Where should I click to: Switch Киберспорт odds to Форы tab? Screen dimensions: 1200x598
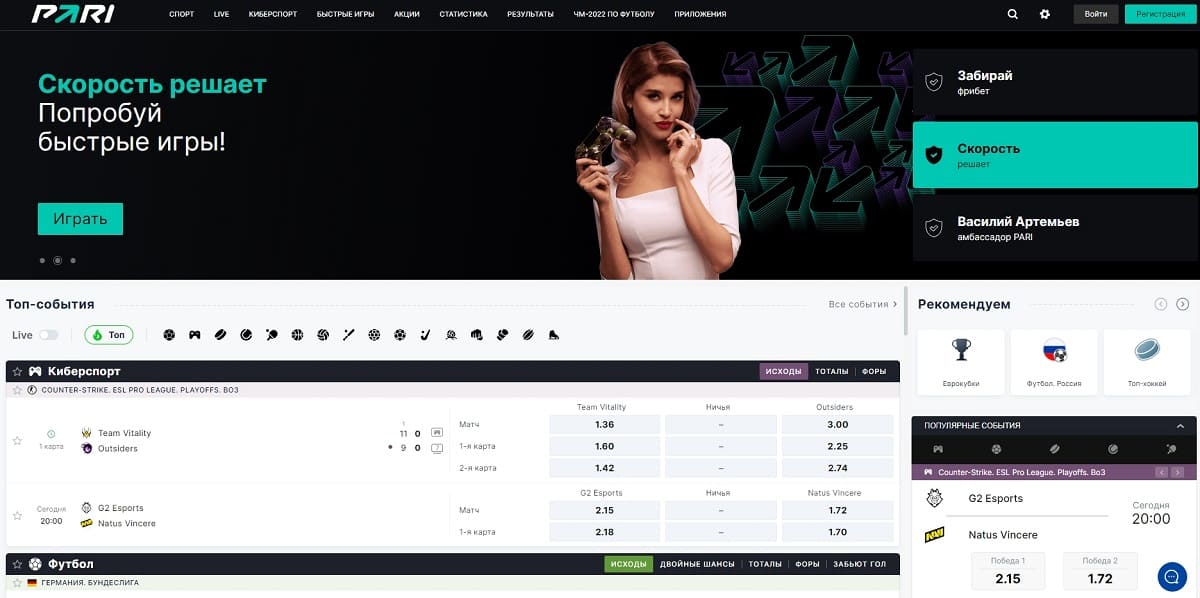tap(874, 371)
